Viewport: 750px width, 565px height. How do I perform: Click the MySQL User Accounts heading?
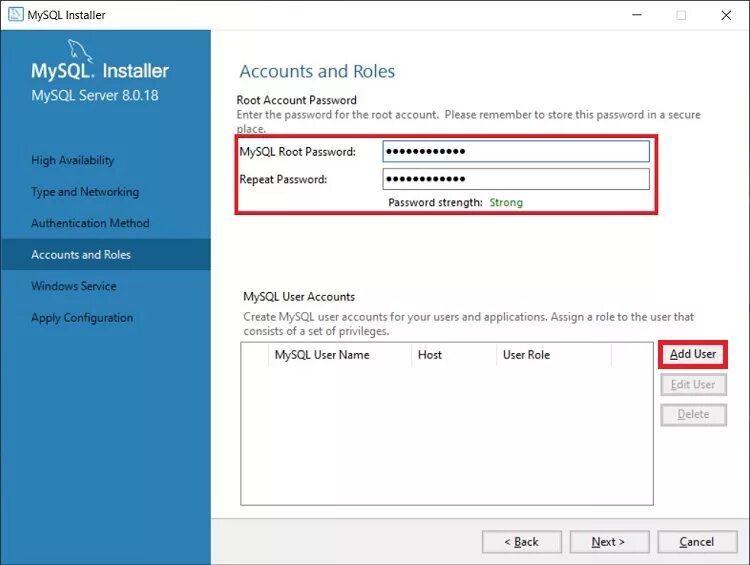point(299,297)
